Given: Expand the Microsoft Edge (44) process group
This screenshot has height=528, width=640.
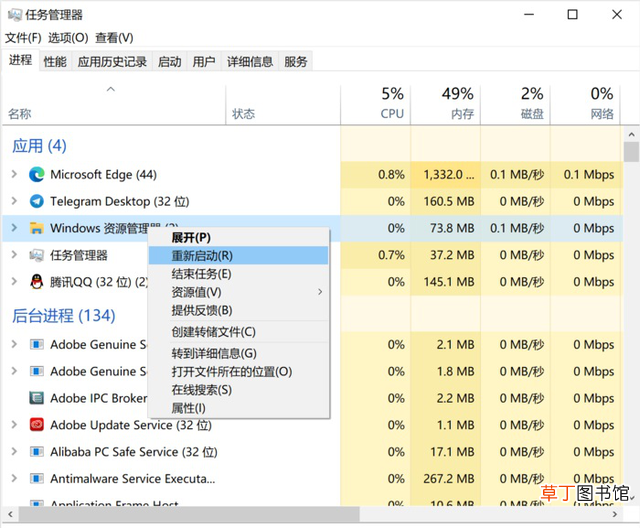Looking at the screenshot, I should coord(14,175).
